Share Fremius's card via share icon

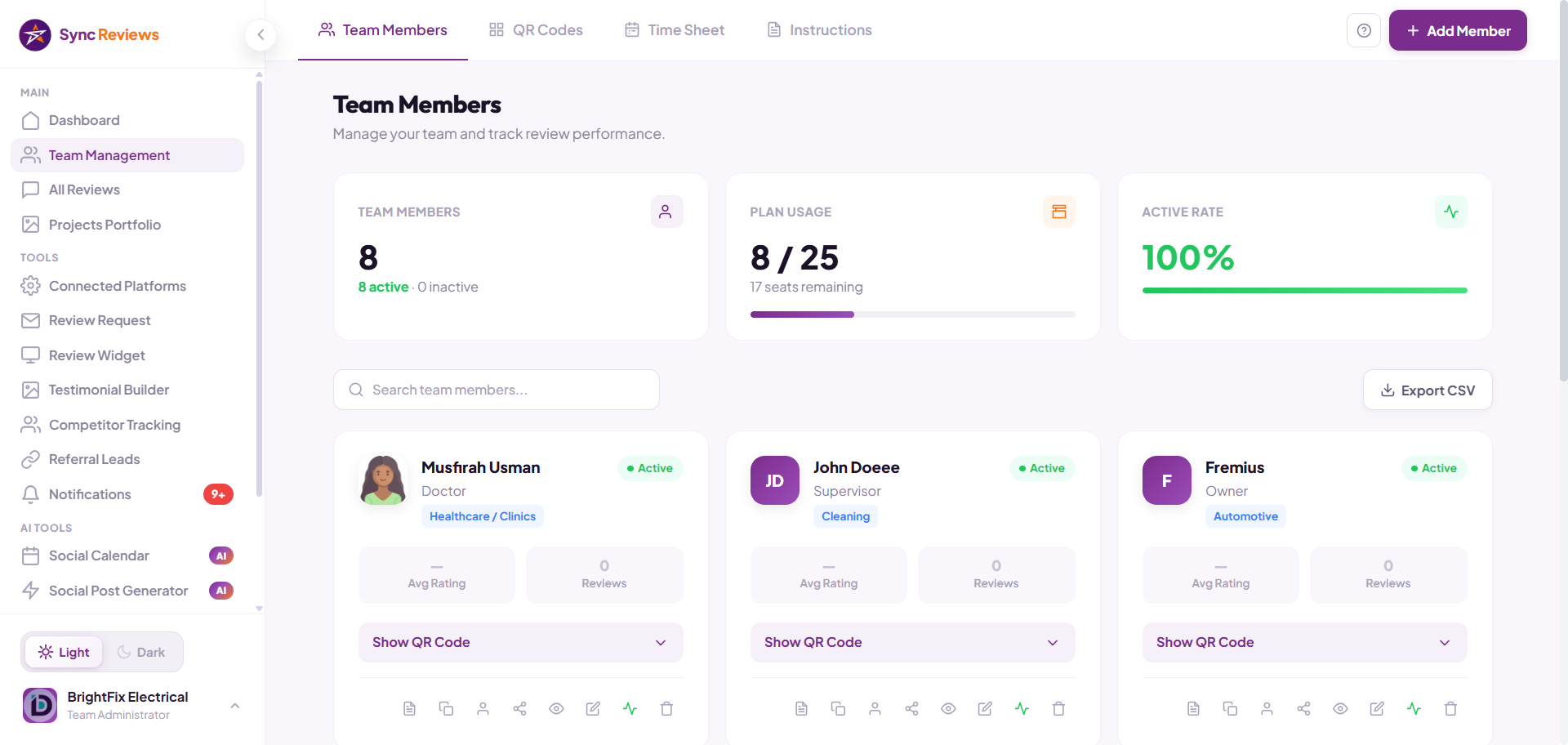pos(1303,708)
